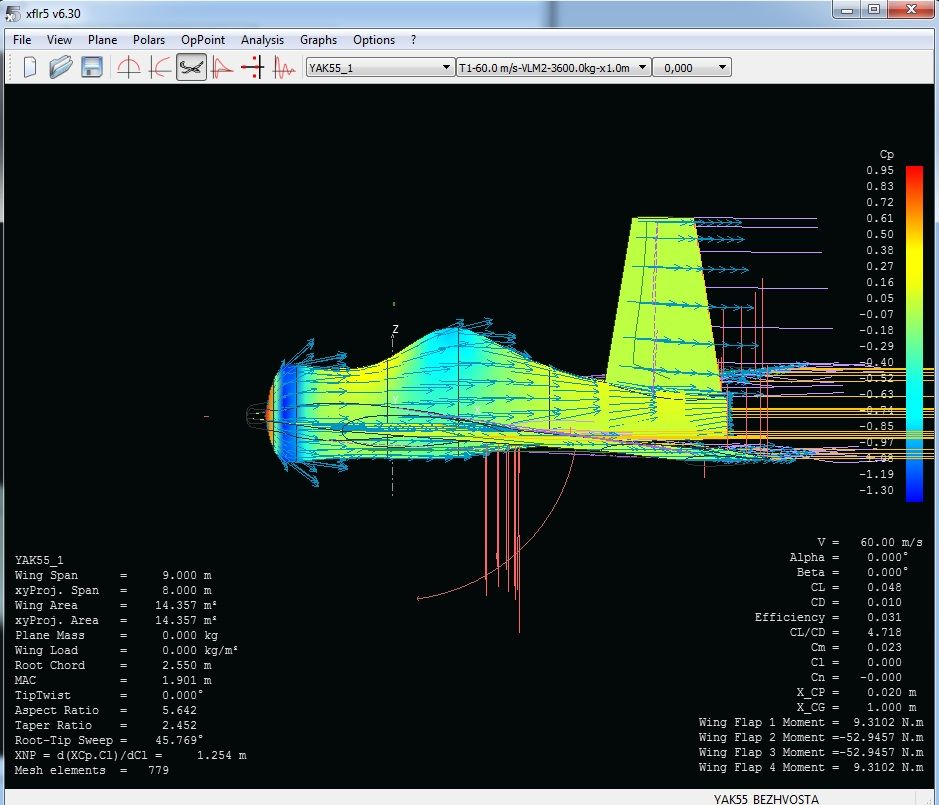Screen dimensions: 939x805
Task: Open the OpPoint menu
Action: coord(204,40)
